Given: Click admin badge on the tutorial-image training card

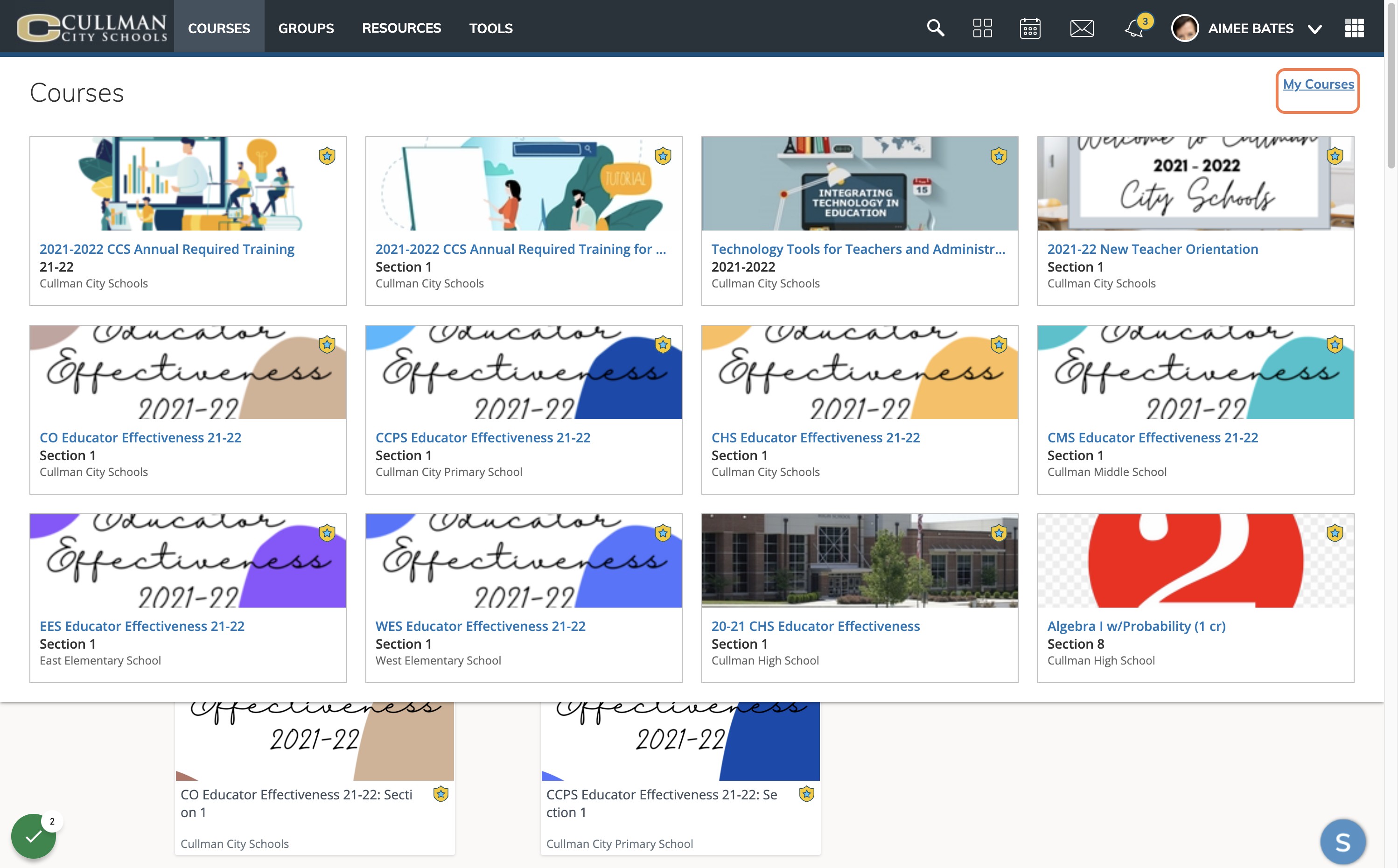Looking at the screenshot, I should click(663, 155).
